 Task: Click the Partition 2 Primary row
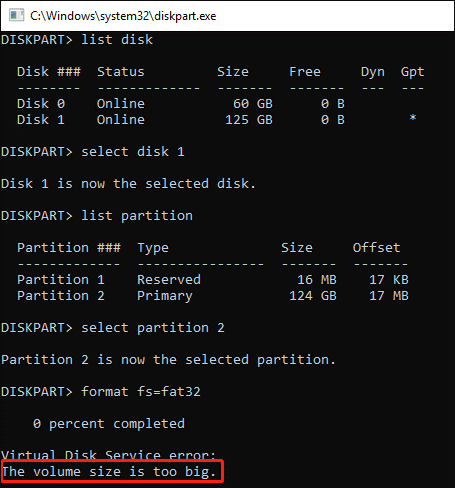(x=213, y=296)
